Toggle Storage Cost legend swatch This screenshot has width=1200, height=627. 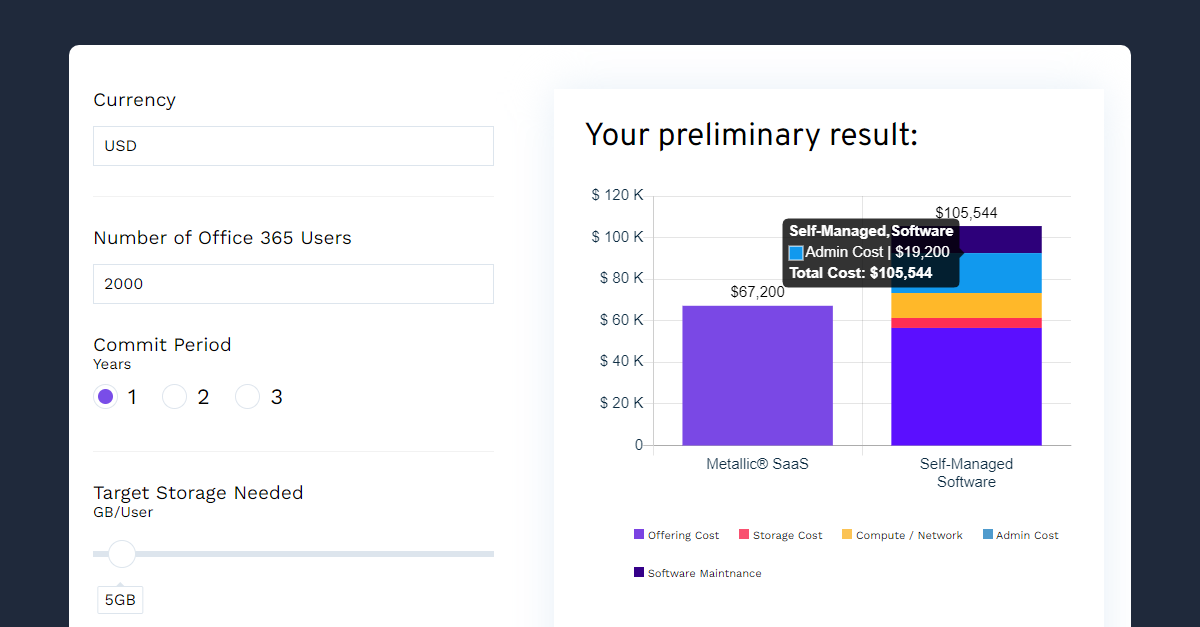pos(744,534)
